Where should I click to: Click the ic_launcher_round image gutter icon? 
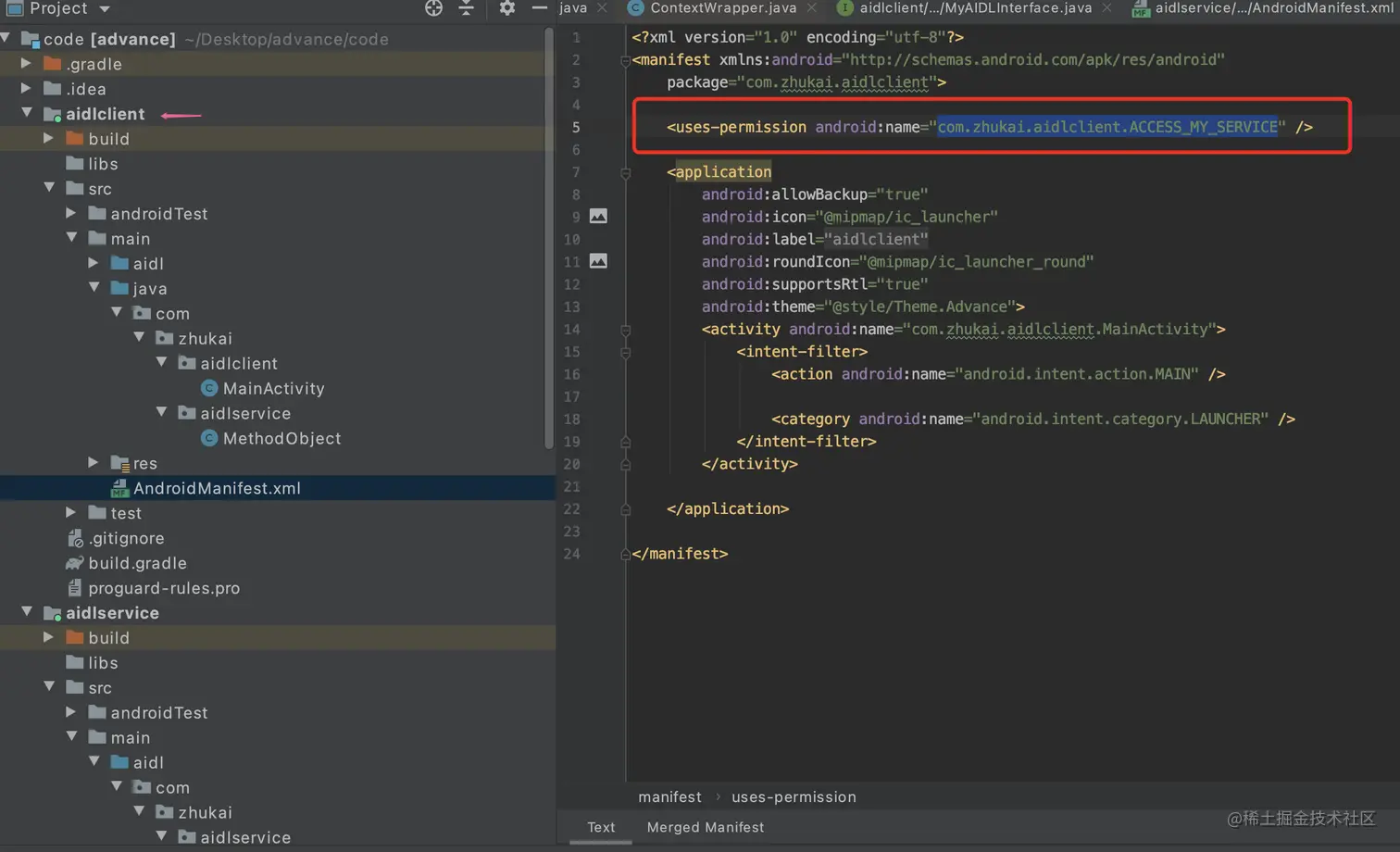599,261
